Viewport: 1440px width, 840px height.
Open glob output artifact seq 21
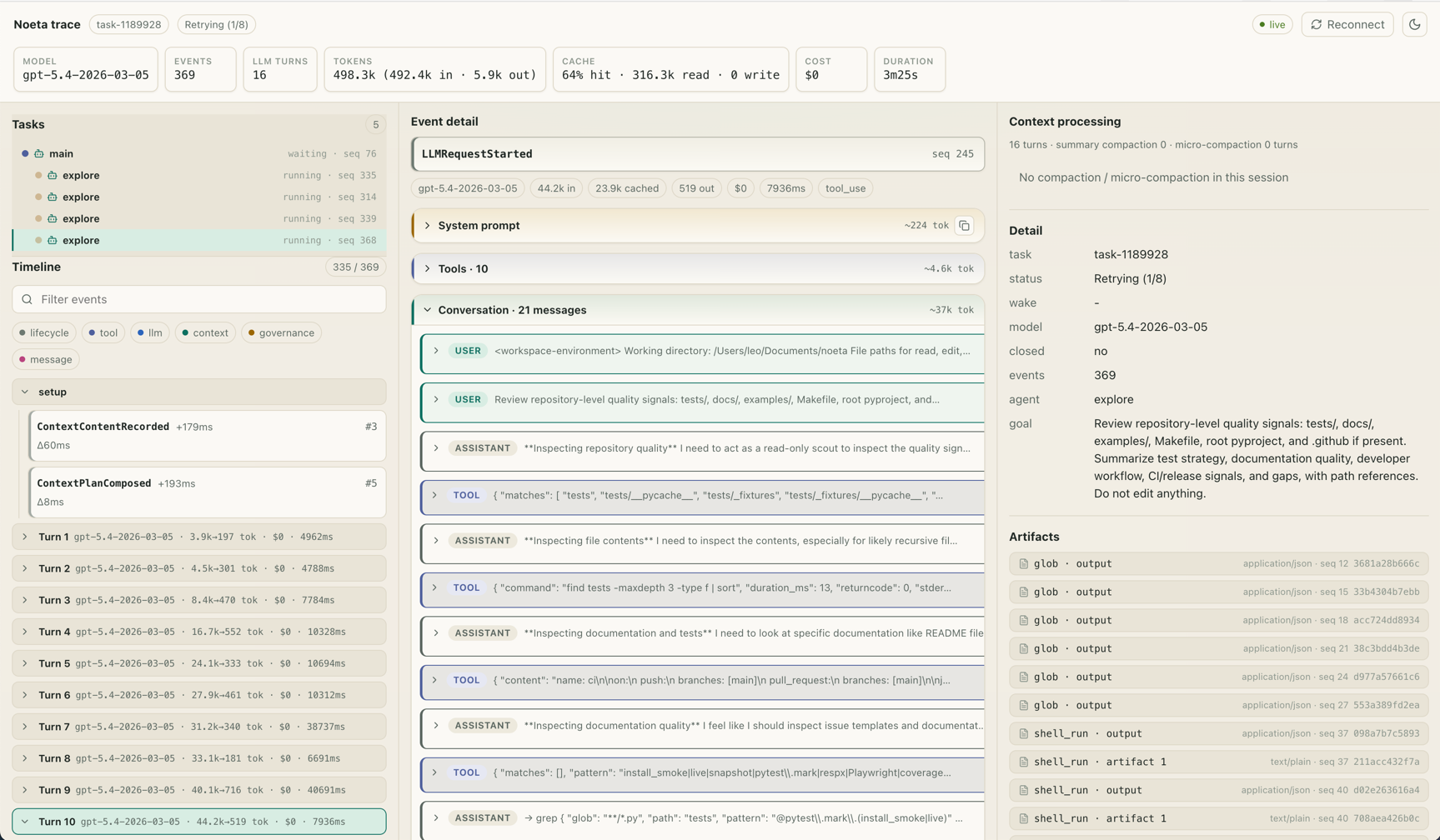[1218, 648]
